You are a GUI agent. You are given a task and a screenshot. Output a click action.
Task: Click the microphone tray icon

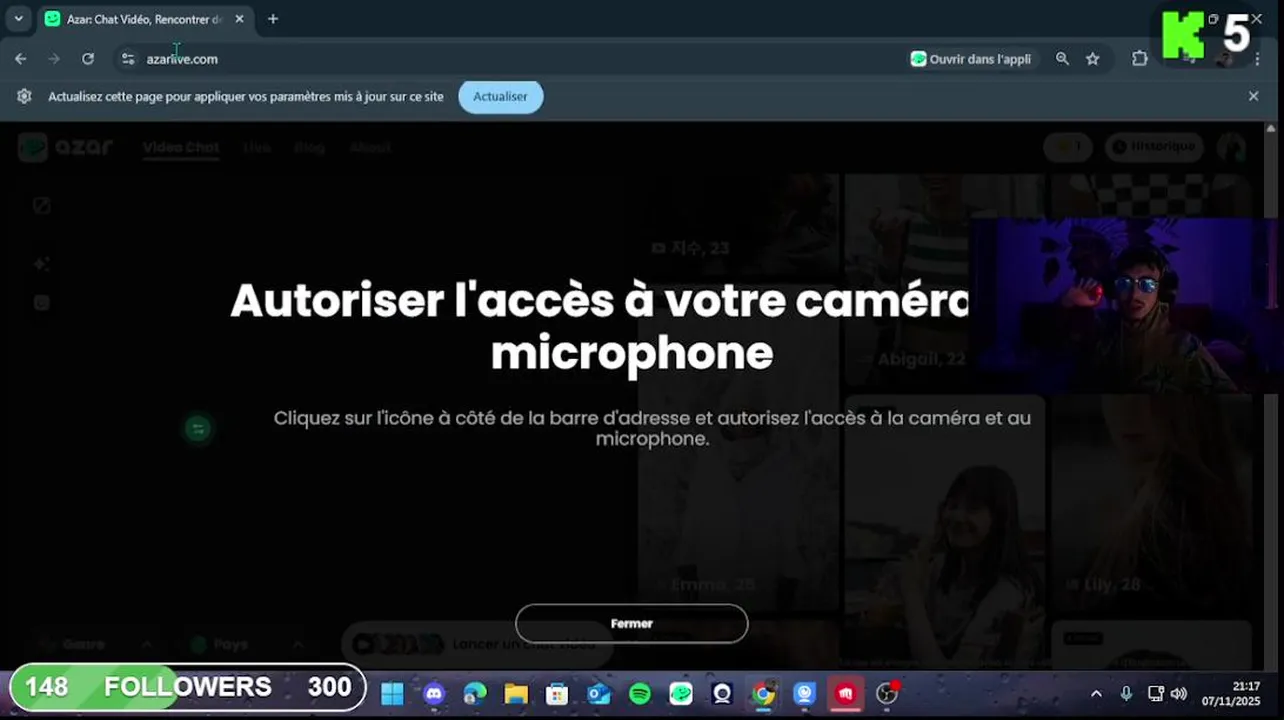pos(1126,694)
